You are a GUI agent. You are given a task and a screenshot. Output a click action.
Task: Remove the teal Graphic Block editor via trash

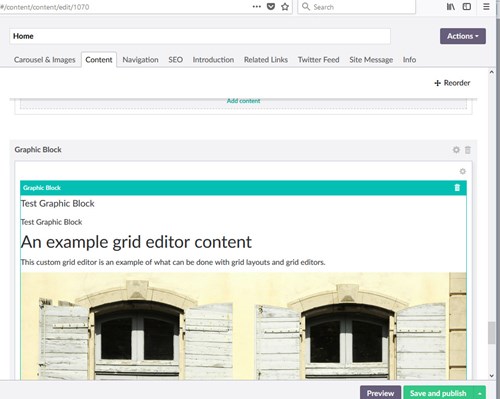tap(457, 188)
